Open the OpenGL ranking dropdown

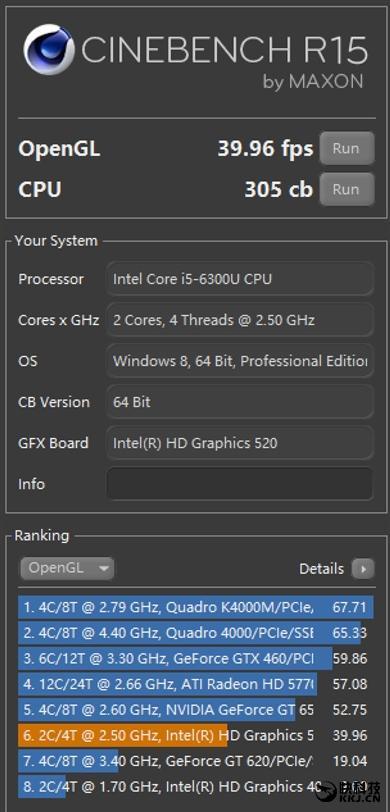[67, 568]
